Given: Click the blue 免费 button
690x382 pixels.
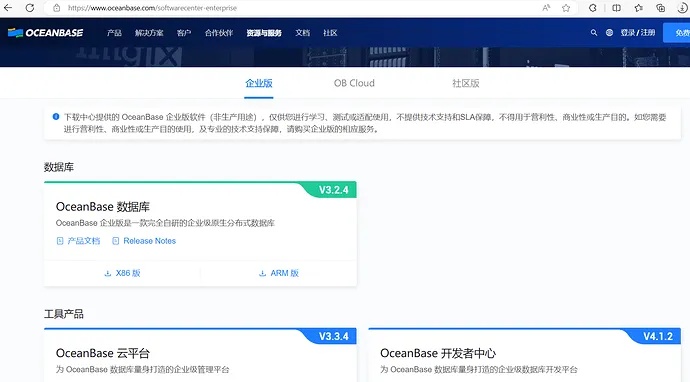Looking at the screenshot, I should pos(677,33).
